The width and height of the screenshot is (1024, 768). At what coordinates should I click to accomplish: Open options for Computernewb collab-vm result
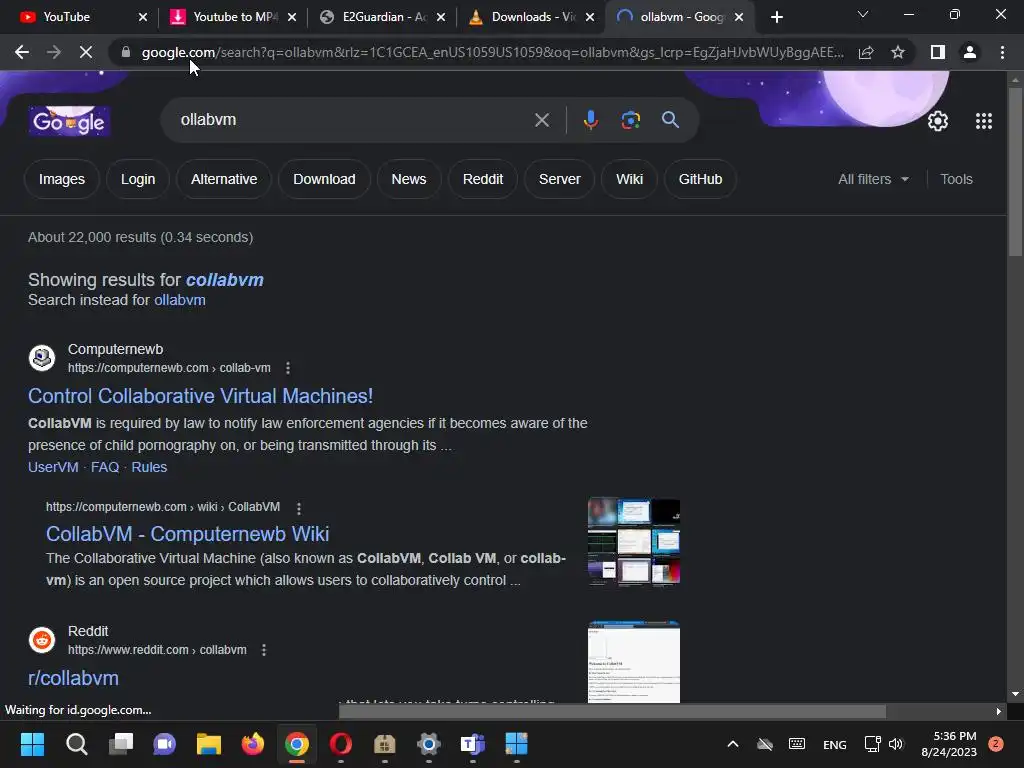(x=288, y=368)
